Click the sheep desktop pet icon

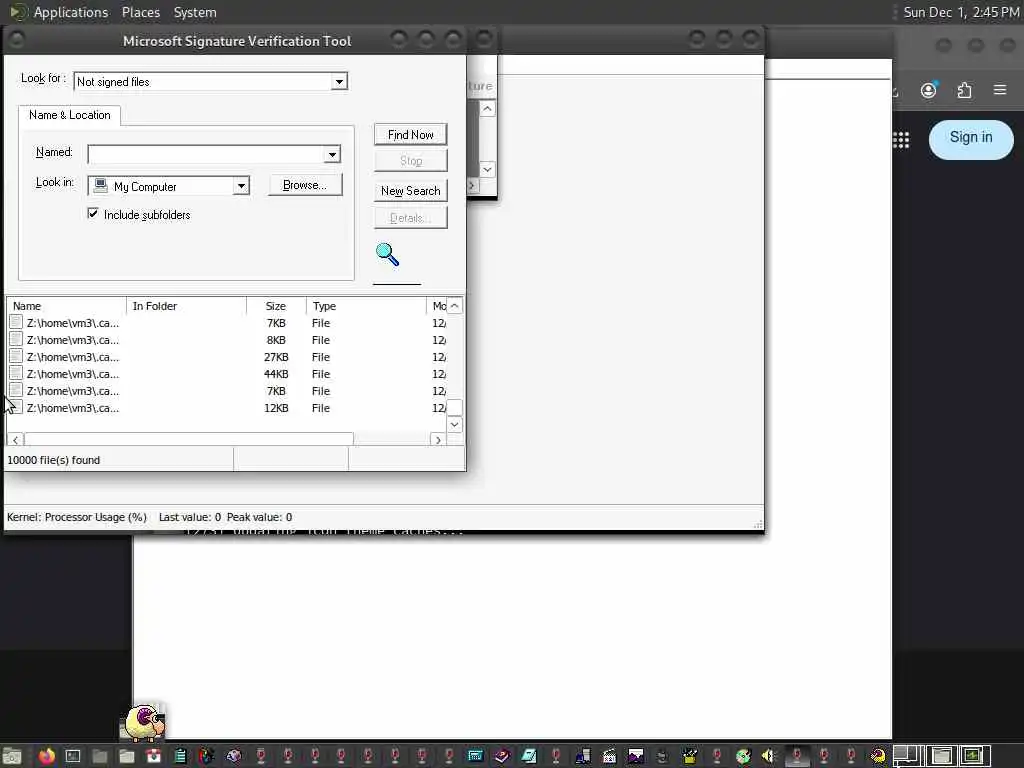[x=144, y=722]
